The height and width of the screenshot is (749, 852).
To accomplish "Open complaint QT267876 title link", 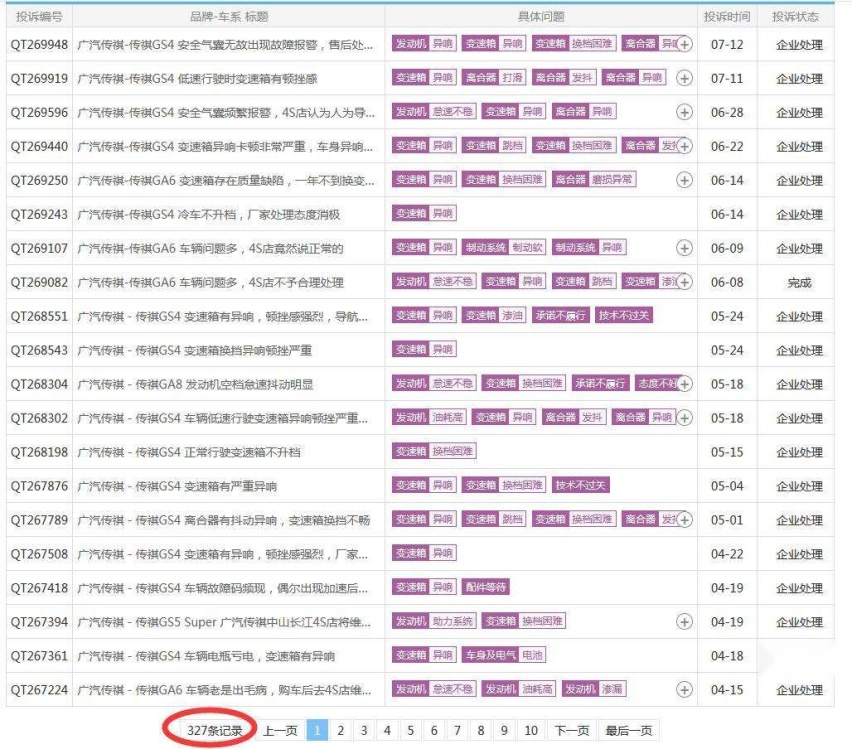I will (177, 486).
